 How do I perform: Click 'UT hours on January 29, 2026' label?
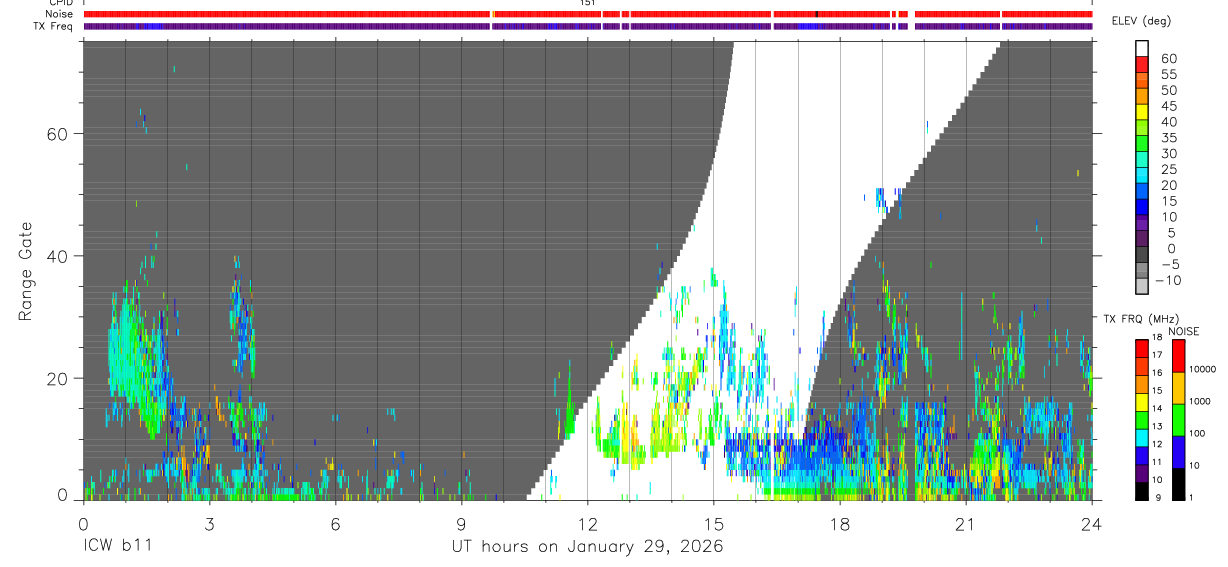[x=587, y=547]
